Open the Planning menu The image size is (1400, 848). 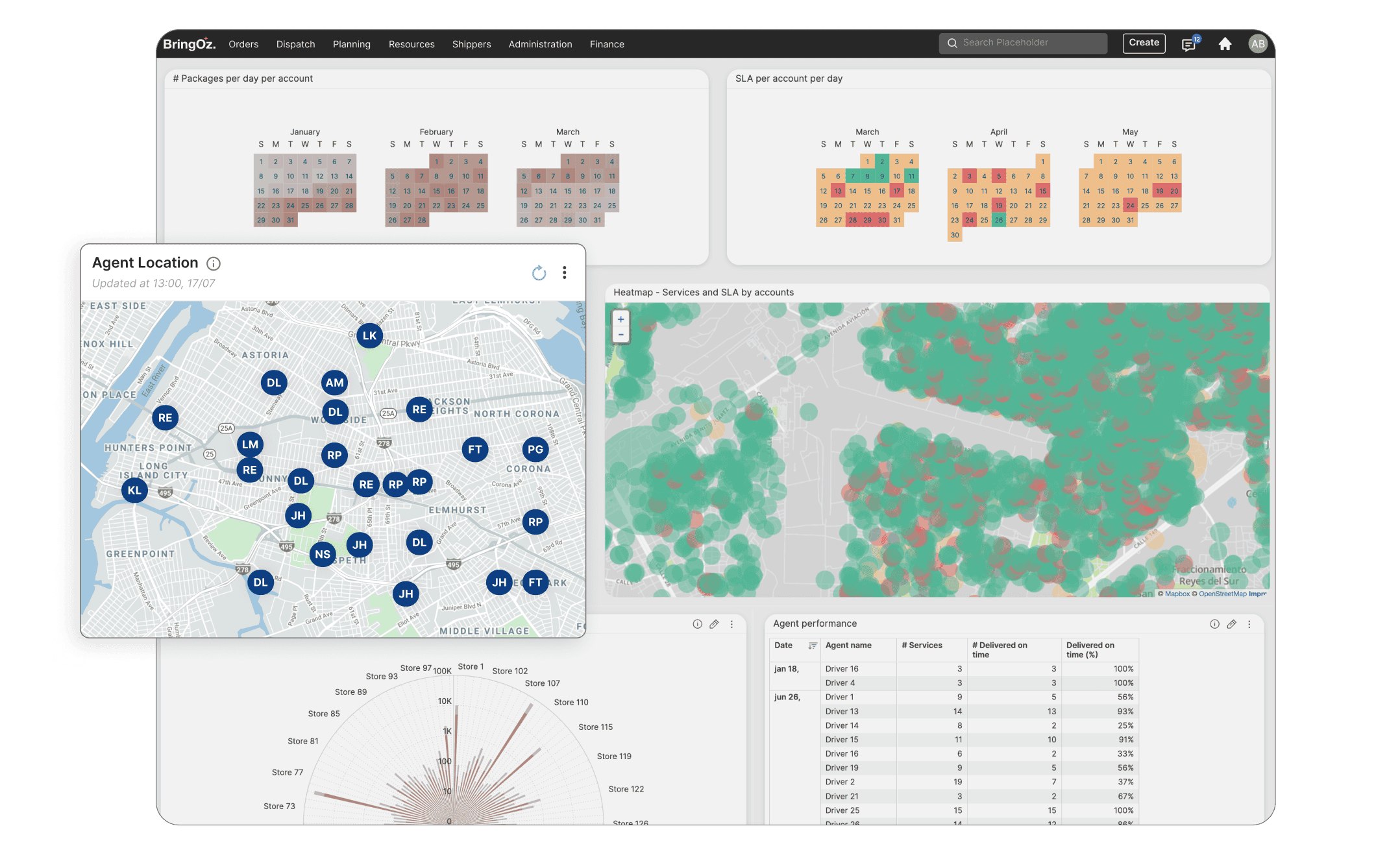coord(352,44)
